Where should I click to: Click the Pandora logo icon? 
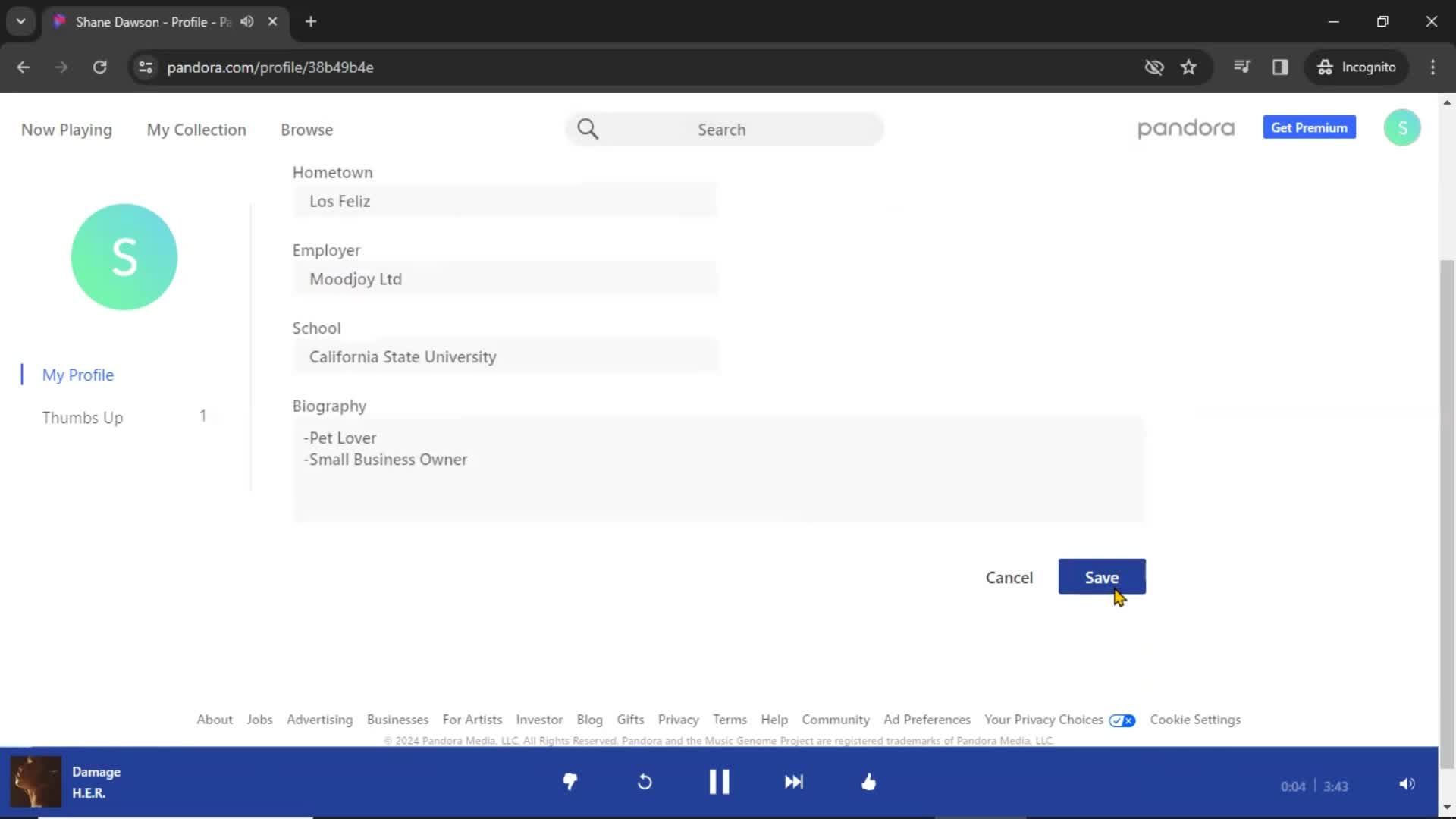[x=1186, y=128]
